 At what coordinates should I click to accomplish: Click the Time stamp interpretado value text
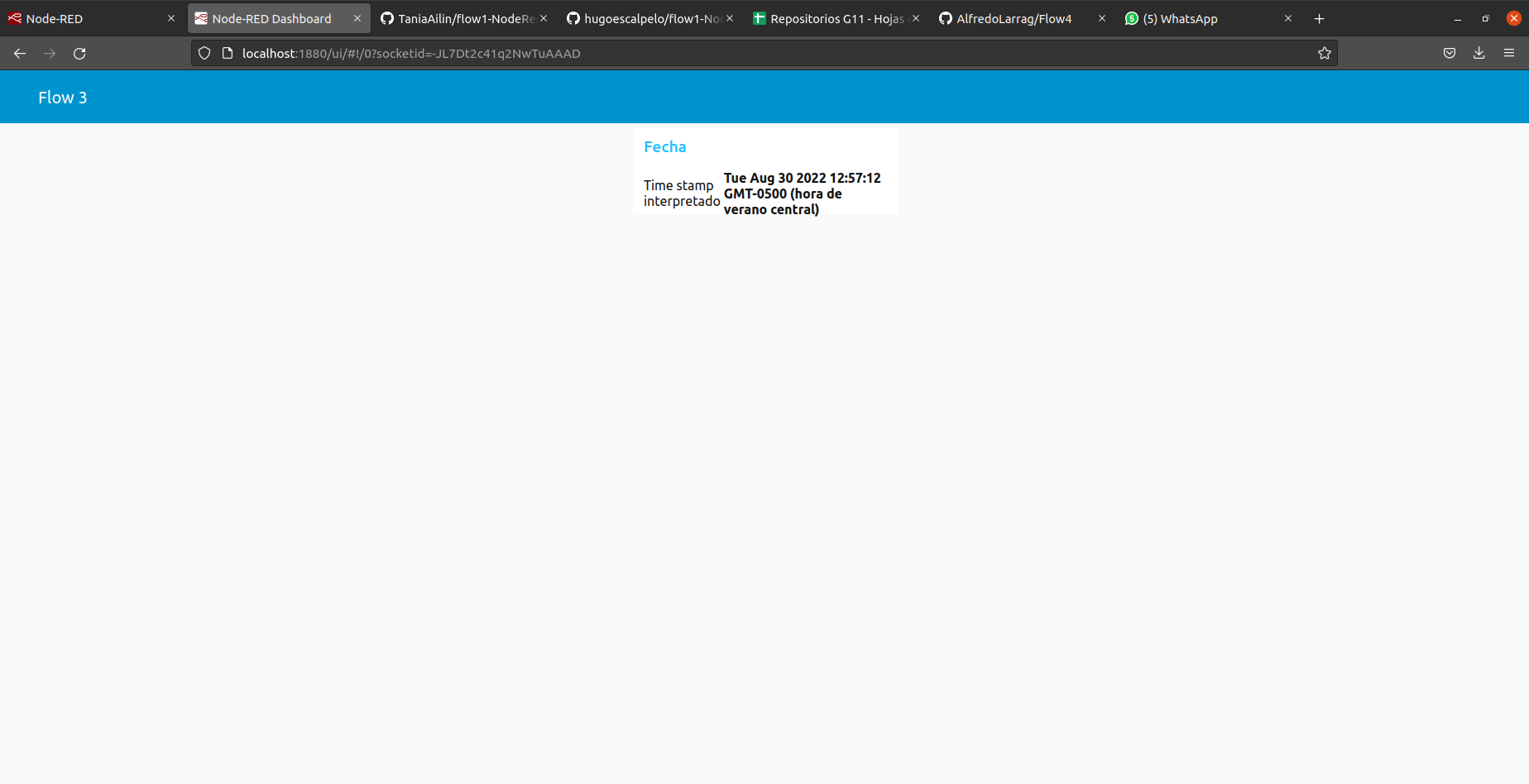[801, 194]
